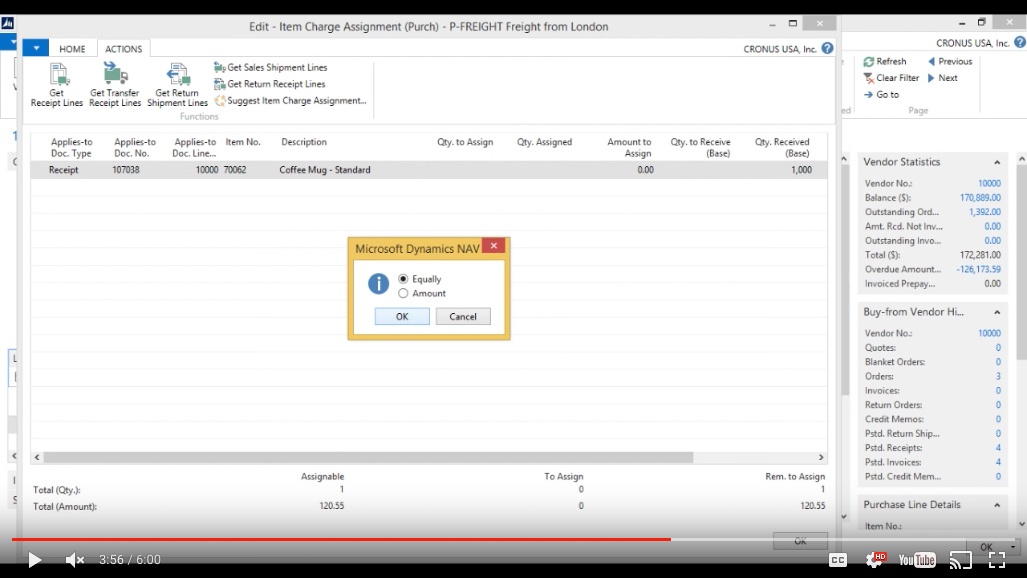Screen dimensions: 1027x578
Task: Click Refresh in the background window
Action: tap(885, 61)
